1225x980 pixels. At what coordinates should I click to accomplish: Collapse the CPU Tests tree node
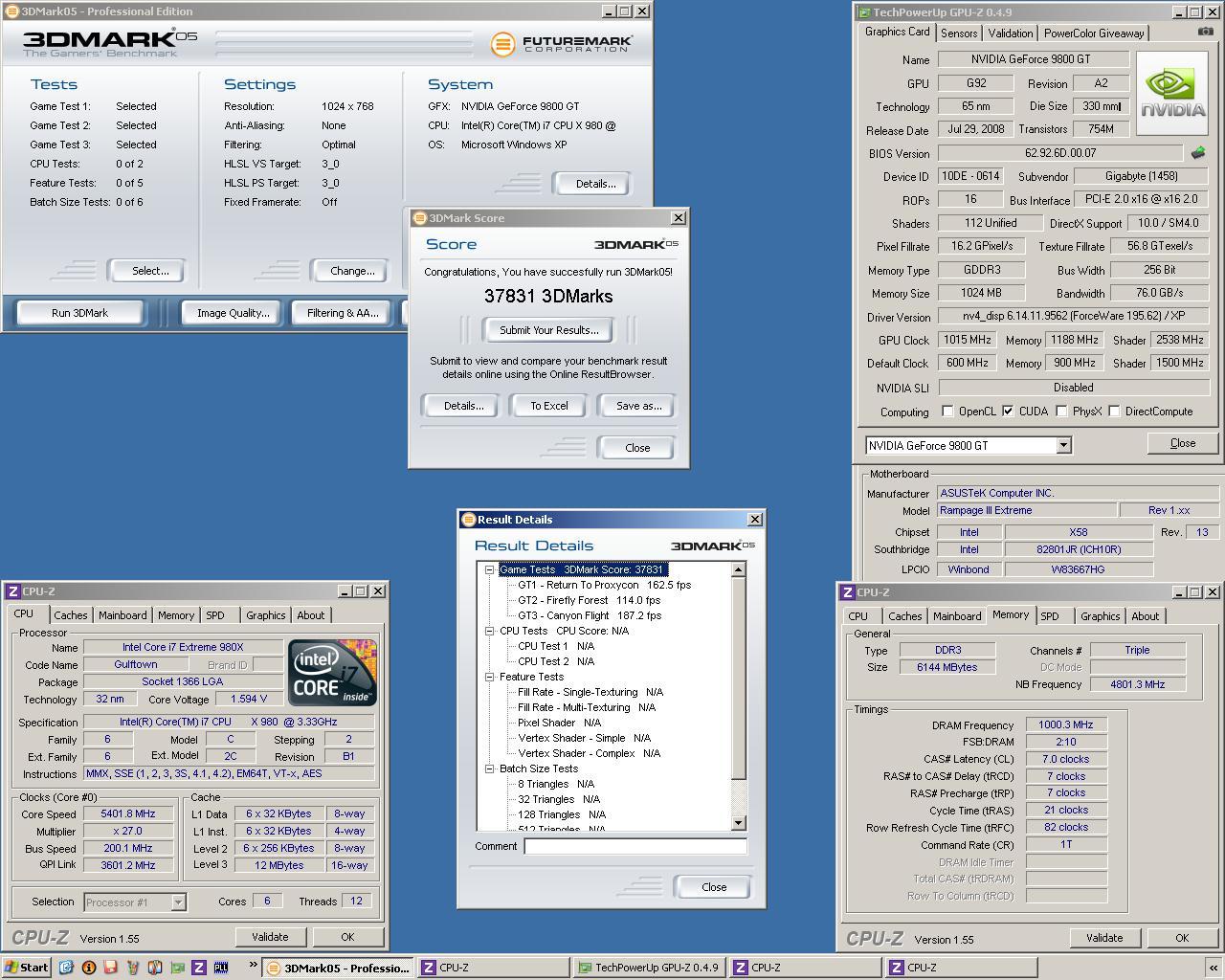[489, 631]
